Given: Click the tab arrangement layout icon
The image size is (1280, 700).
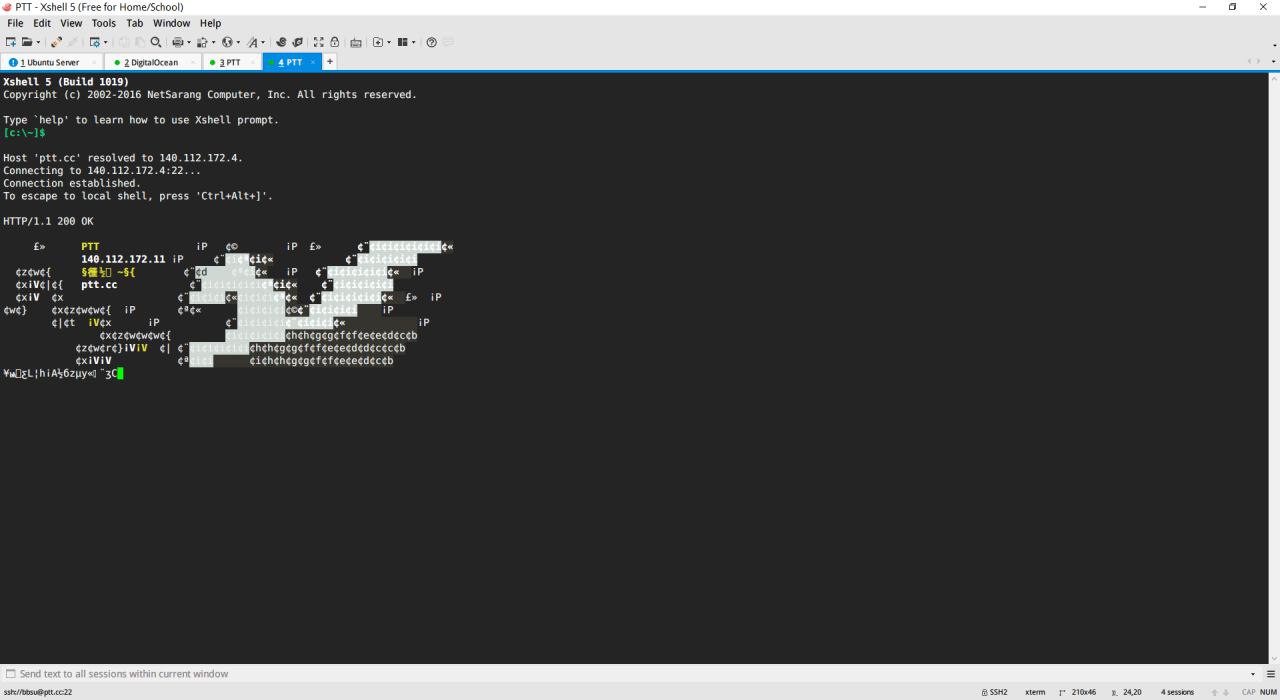Looking at the screenshot, I should tap(403, 42).
